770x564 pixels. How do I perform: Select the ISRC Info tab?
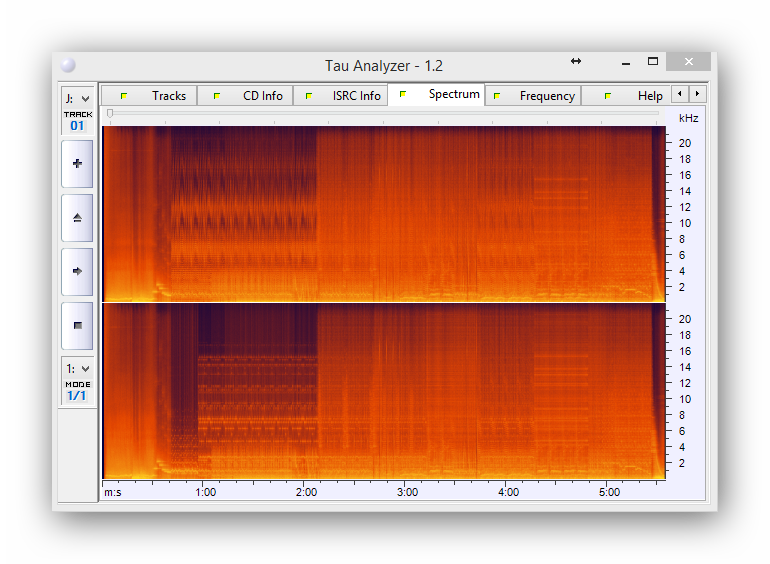click(341, 96)
